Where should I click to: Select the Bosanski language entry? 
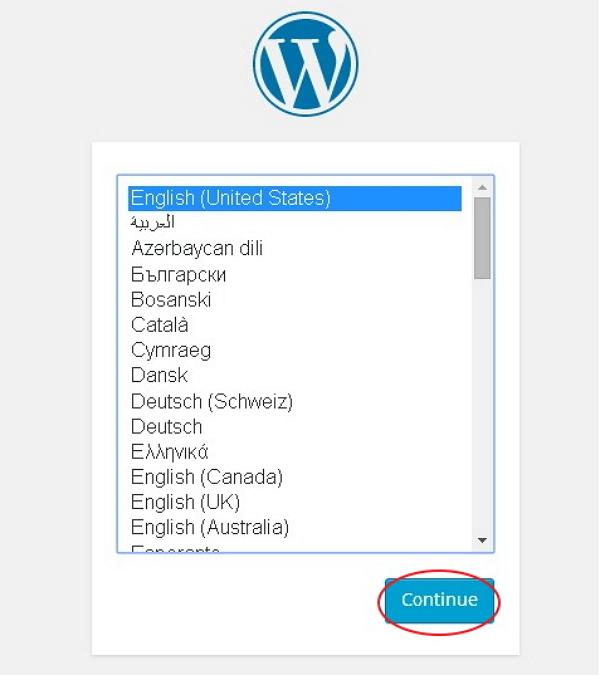click(x=171, y=299)
